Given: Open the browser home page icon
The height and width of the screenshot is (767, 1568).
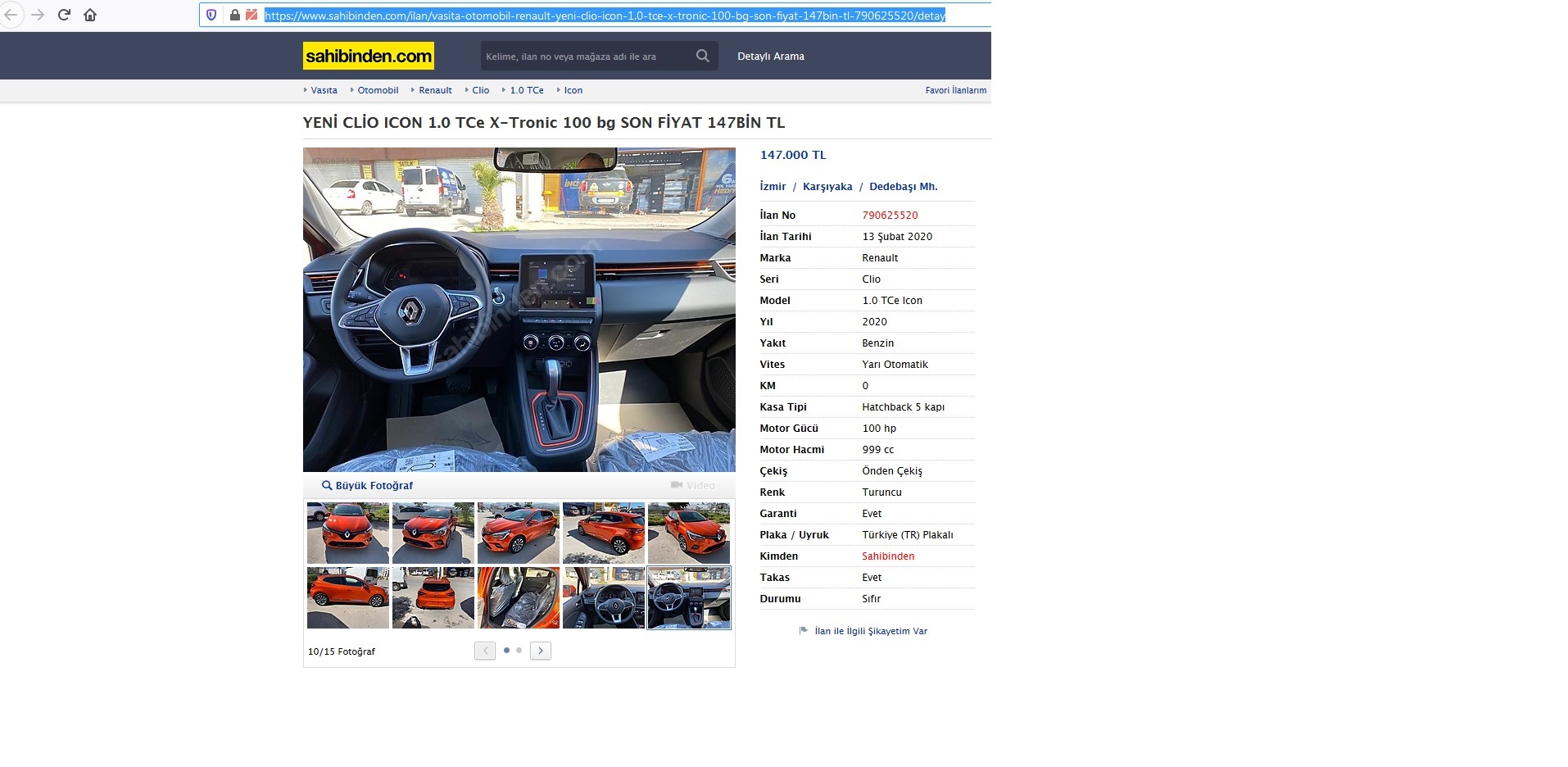Looking at the screenshot, I should tap(90, 15).
